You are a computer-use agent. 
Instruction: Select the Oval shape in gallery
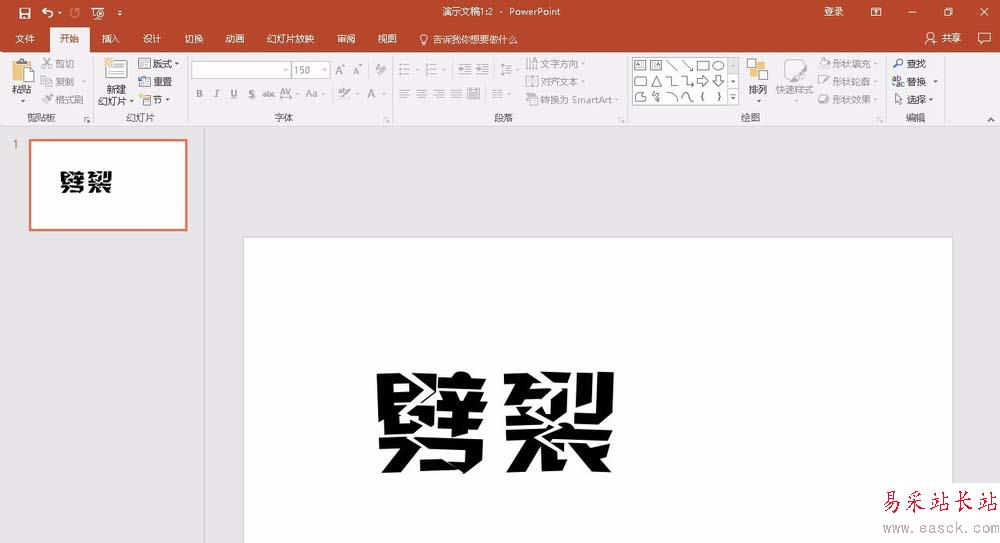[718, 65]
